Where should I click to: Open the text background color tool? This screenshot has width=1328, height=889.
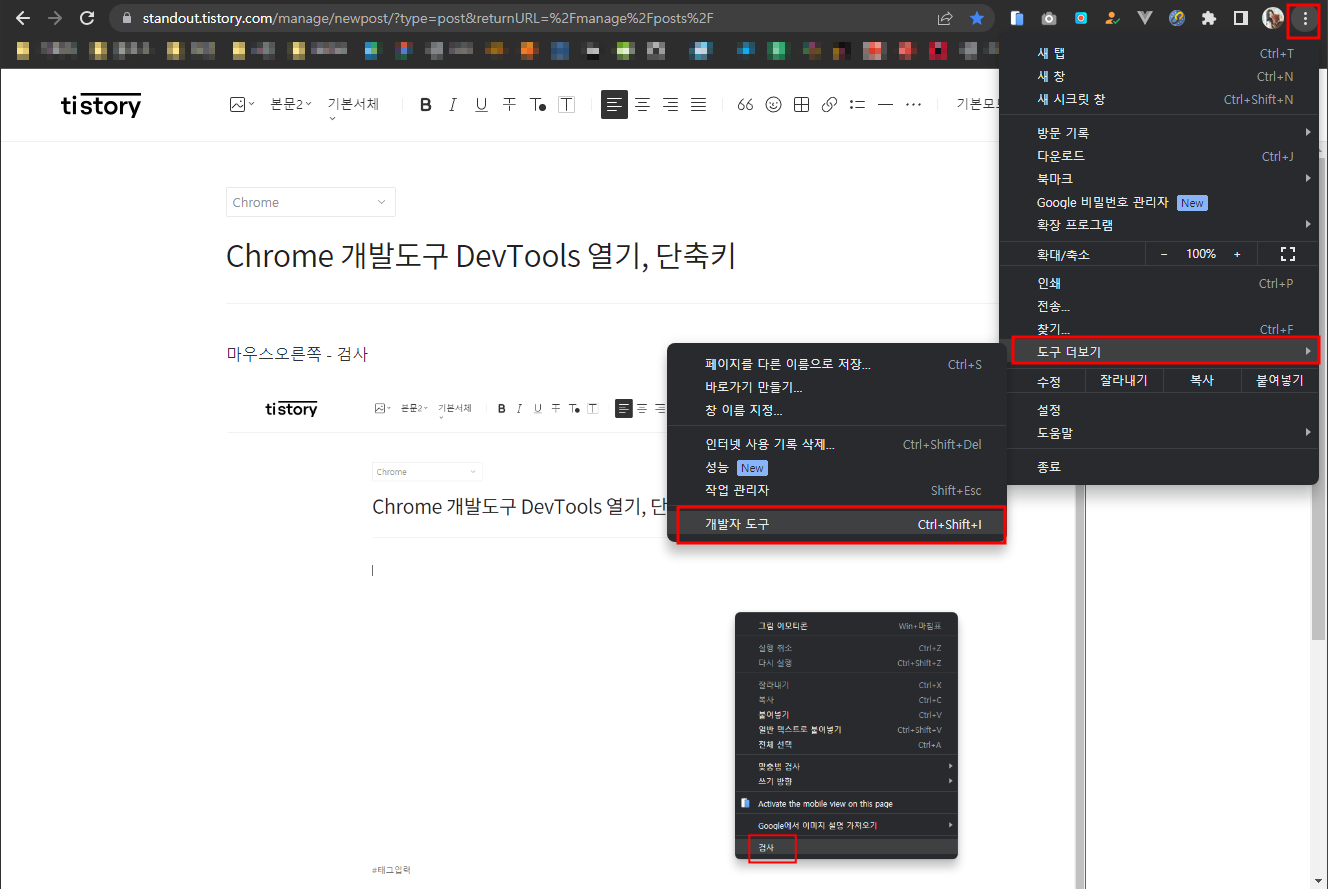566,104
